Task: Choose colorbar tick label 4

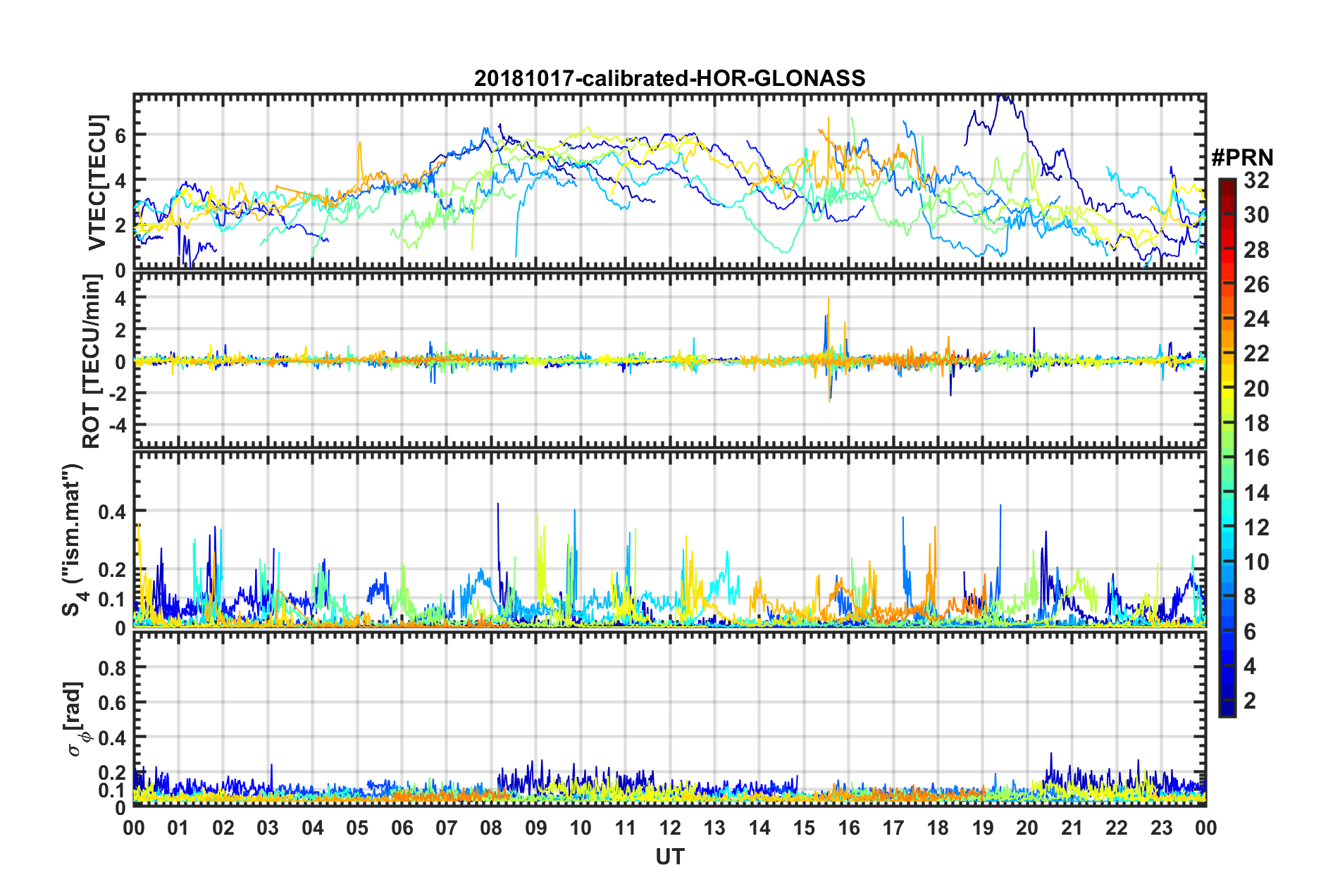Action: tap(1250, 666)
